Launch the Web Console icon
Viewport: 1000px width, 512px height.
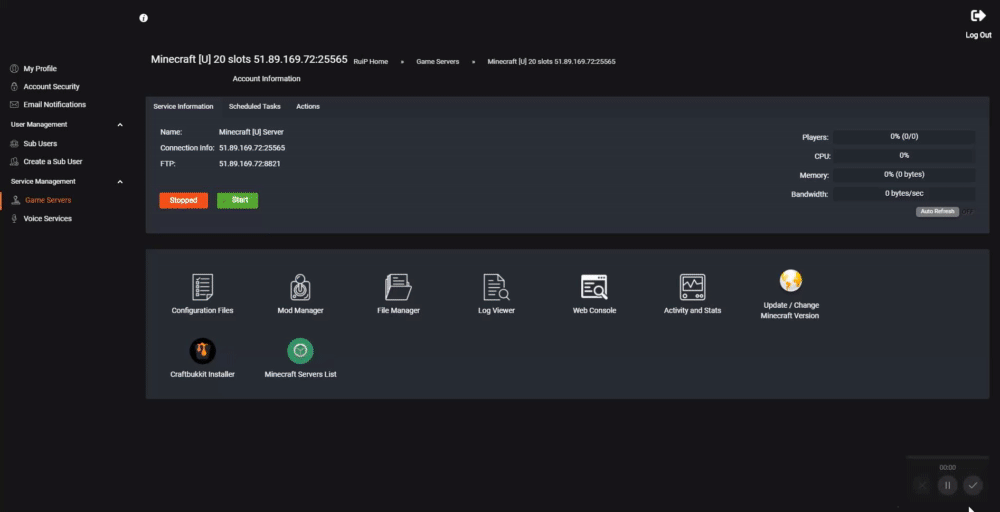click(x=594, y=287)
